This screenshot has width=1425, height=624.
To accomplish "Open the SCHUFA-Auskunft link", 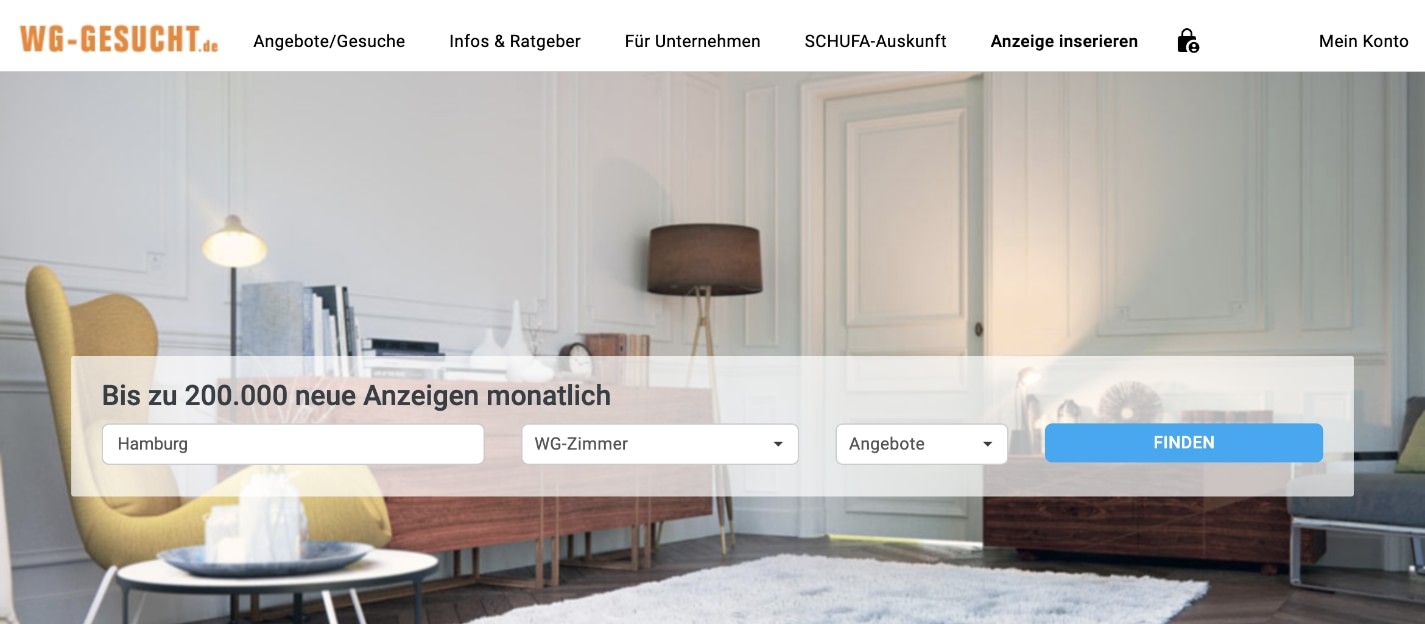I will tap(875, 41).
